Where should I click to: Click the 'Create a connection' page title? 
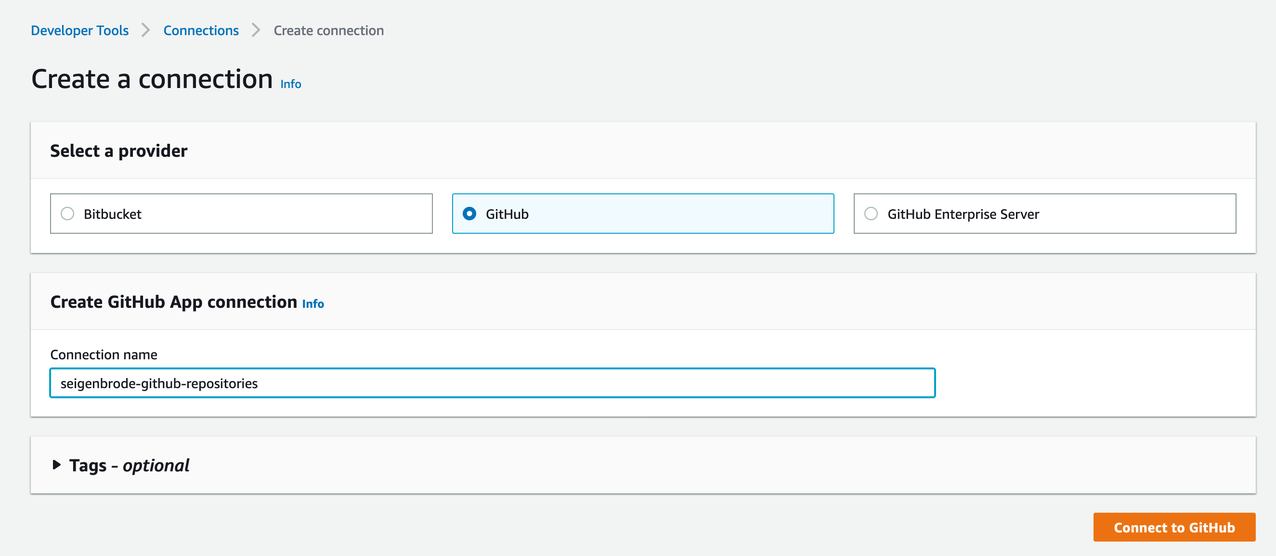[x=152, y=79]
